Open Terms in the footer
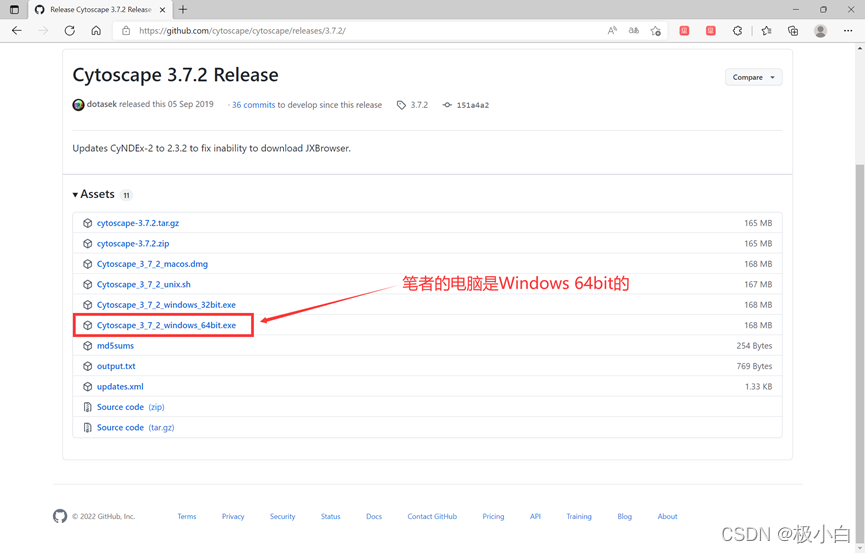Viewport: 865px width, 553px height. (x=187, y=517)
